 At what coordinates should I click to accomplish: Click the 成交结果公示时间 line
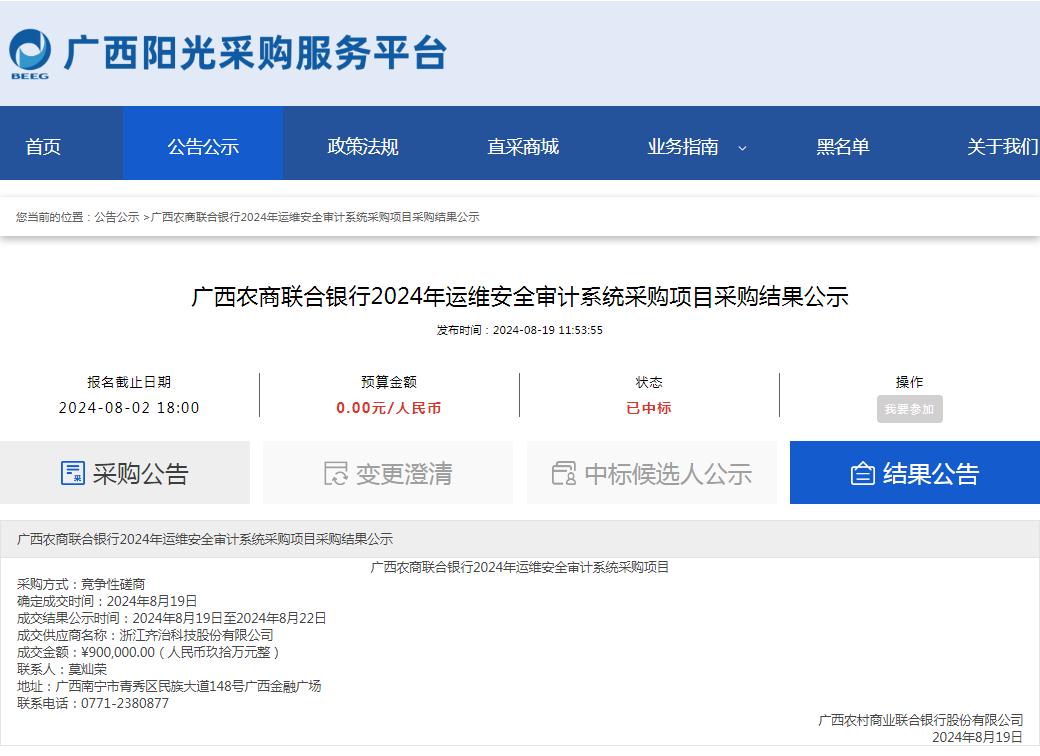click(171, 618)
